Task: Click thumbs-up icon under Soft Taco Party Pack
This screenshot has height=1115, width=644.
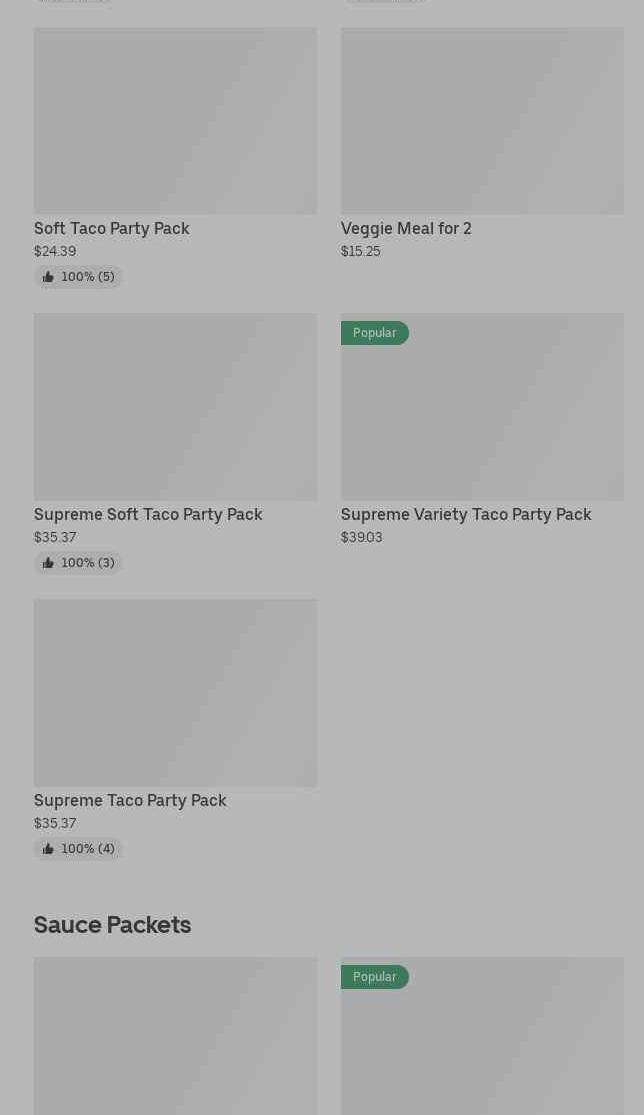Action: [x=48, y=277]
